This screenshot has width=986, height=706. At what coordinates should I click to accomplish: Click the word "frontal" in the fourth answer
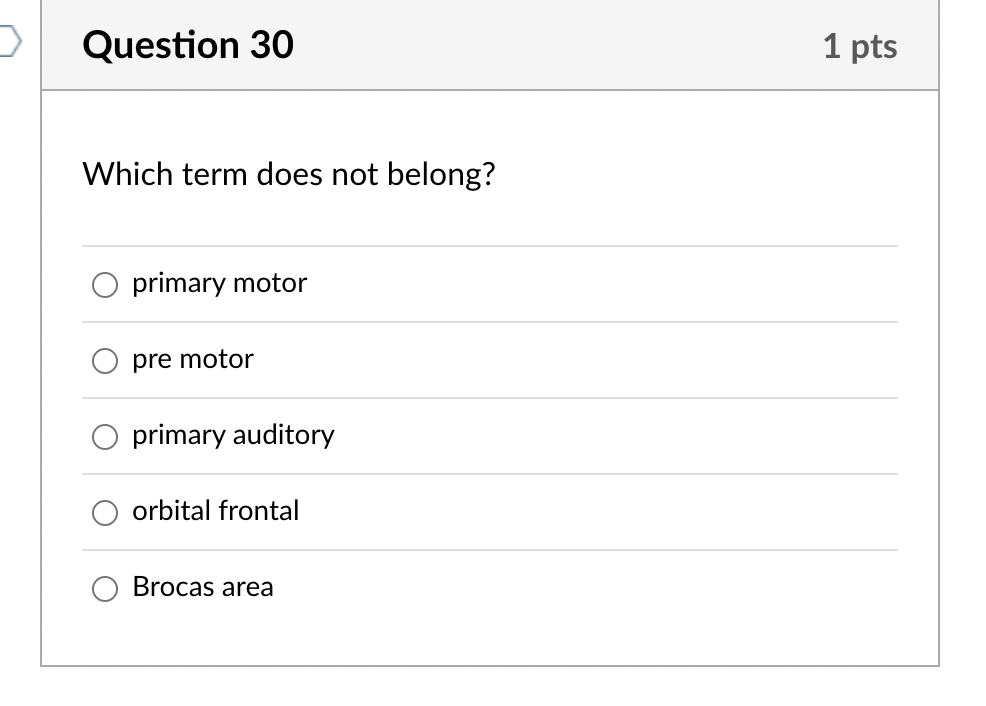pyautogui.click(x=258, y=511)
